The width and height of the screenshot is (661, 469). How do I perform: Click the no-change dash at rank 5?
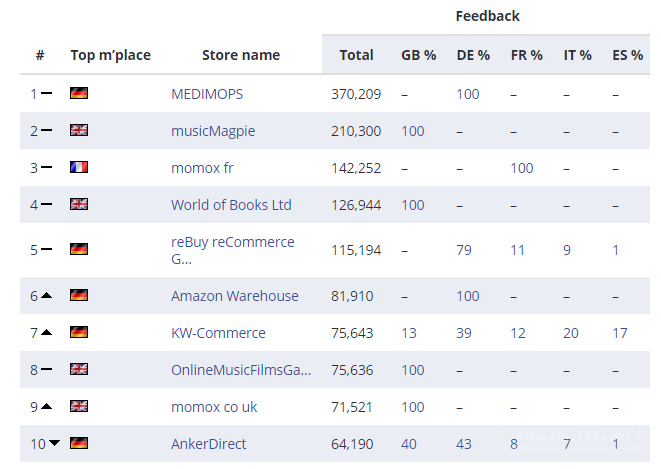[x=47, y=249]
